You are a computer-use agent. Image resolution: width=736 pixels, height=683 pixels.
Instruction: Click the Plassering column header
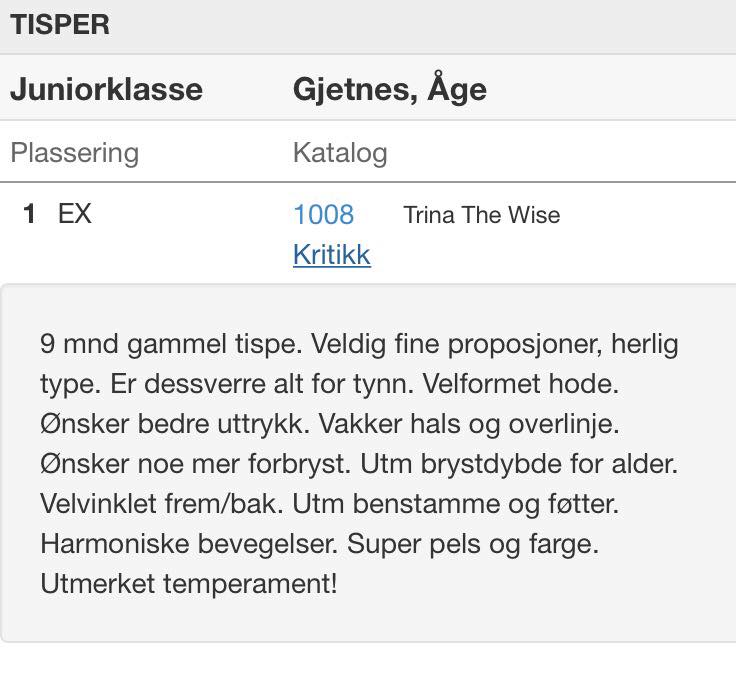(x=75, y=153)
